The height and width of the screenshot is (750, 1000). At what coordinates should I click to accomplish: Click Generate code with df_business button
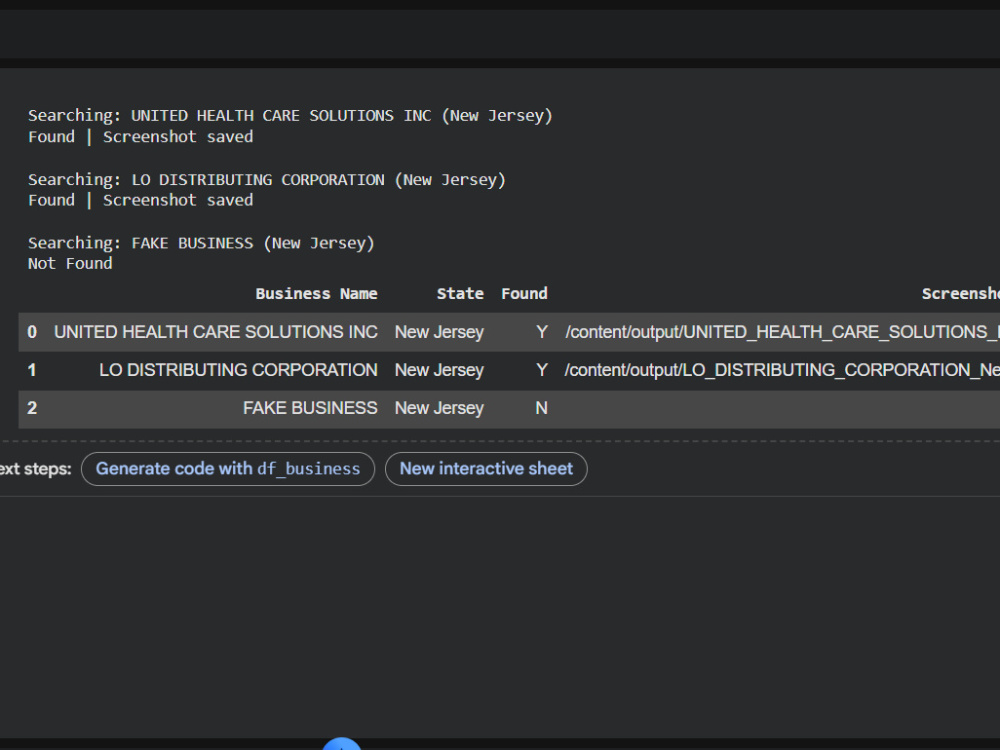pyautogui.click(x=228, y=469)
